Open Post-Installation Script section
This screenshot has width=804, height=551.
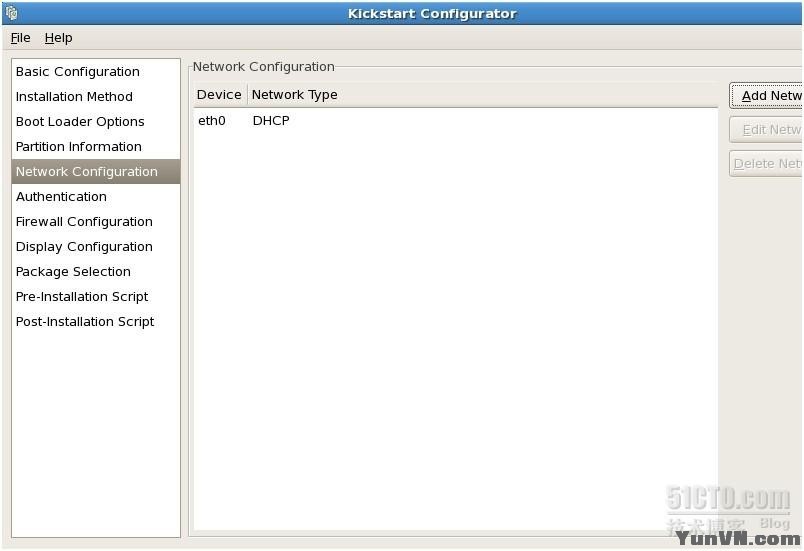pos(96,322)
